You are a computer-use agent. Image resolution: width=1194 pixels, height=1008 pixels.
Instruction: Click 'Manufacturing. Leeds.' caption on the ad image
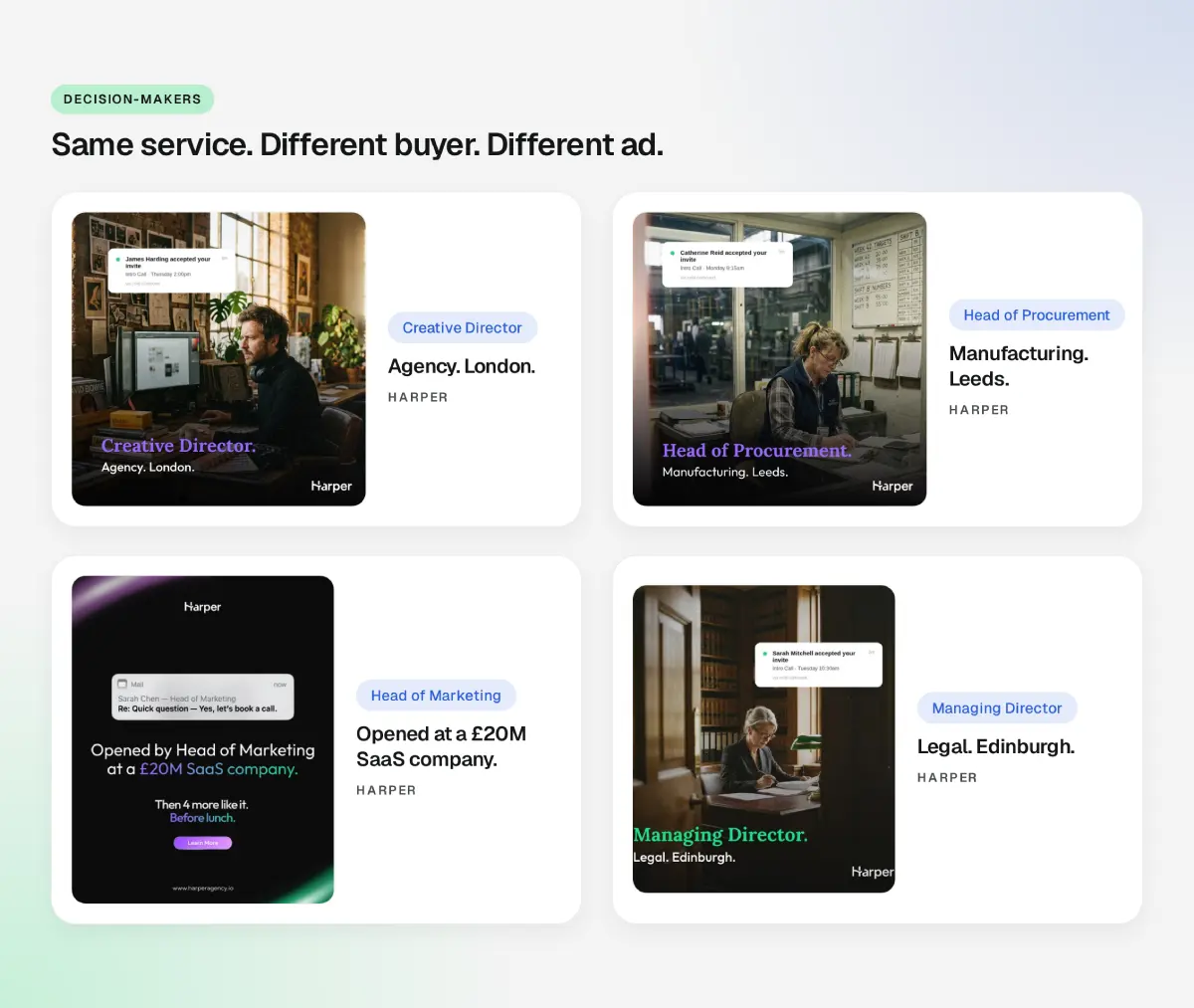tap(725, 473)
